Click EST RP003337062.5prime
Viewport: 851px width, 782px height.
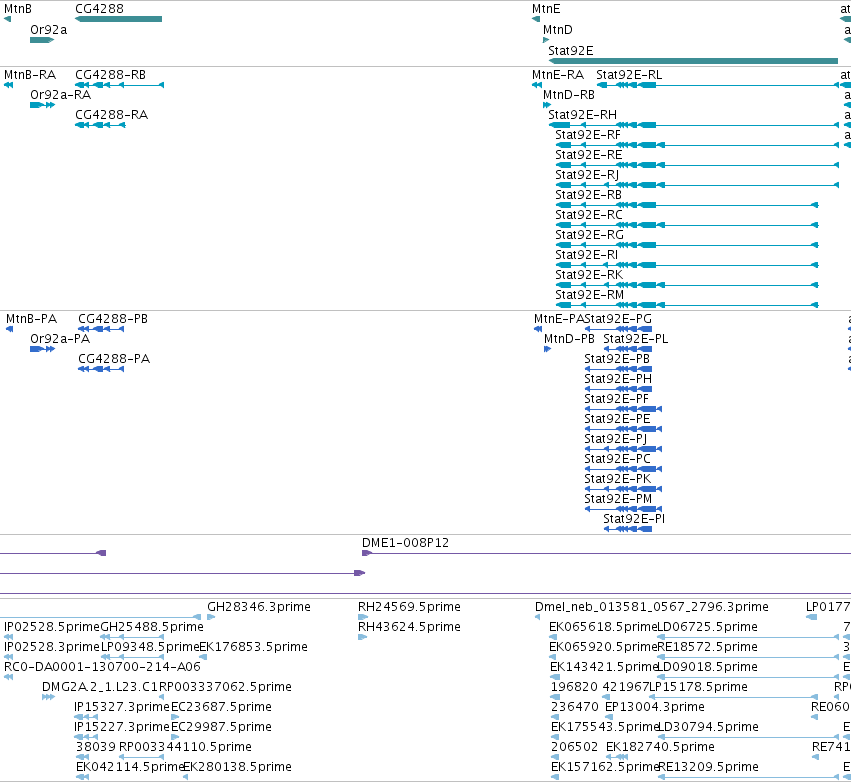225,688
